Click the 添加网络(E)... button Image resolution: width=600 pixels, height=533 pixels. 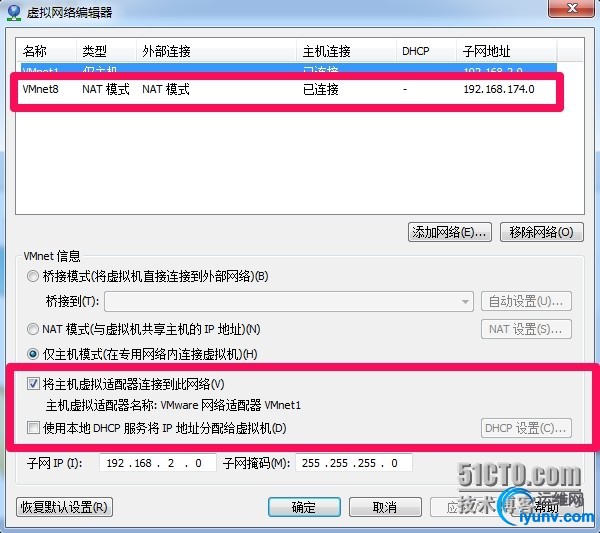point(450,232)
